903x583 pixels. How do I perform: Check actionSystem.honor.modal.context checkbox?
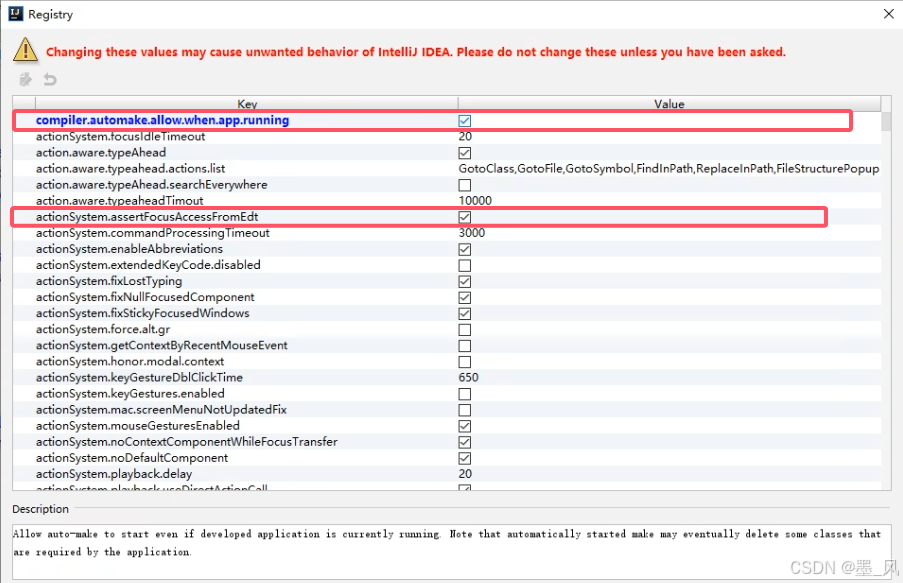point(465,362)
